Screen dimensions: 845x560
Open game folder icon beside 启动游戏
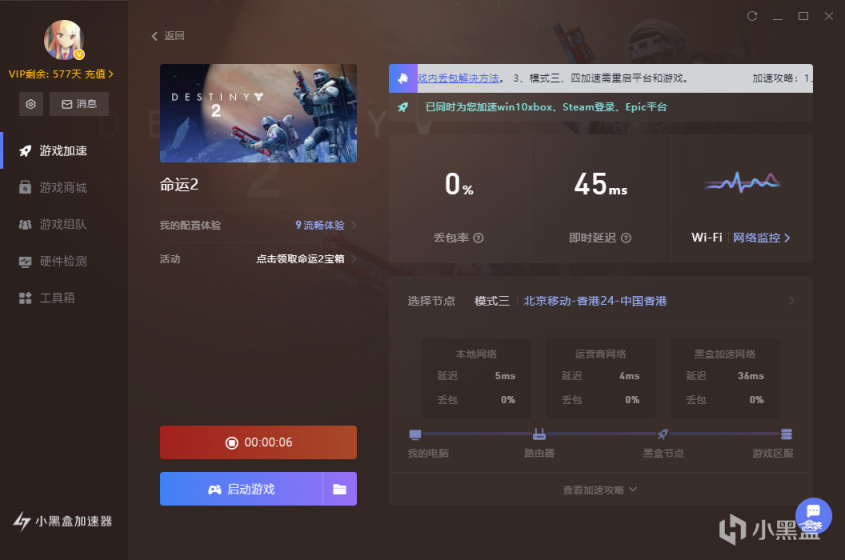(340, 489)
